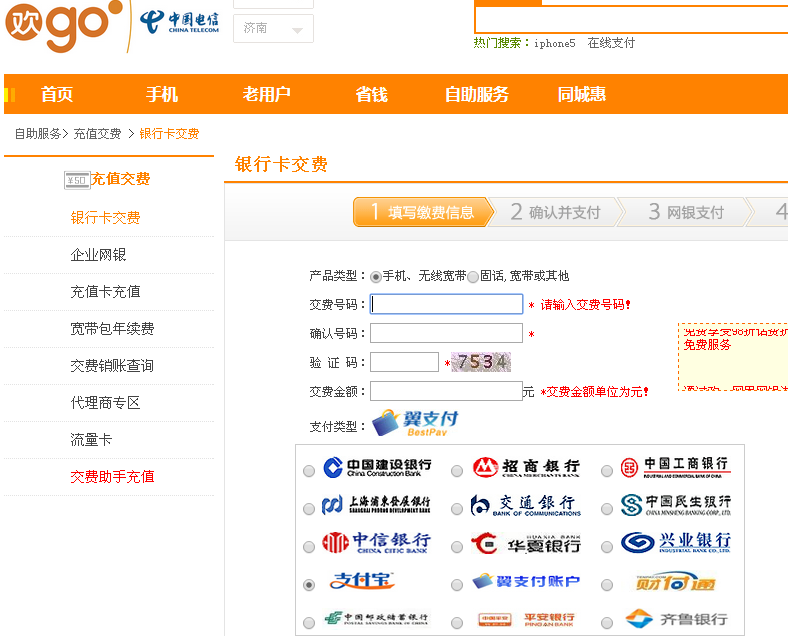Click the 宽带包年续费 sidebar link
The height and width of the screenshot is (636, 788).
point(113,329)
